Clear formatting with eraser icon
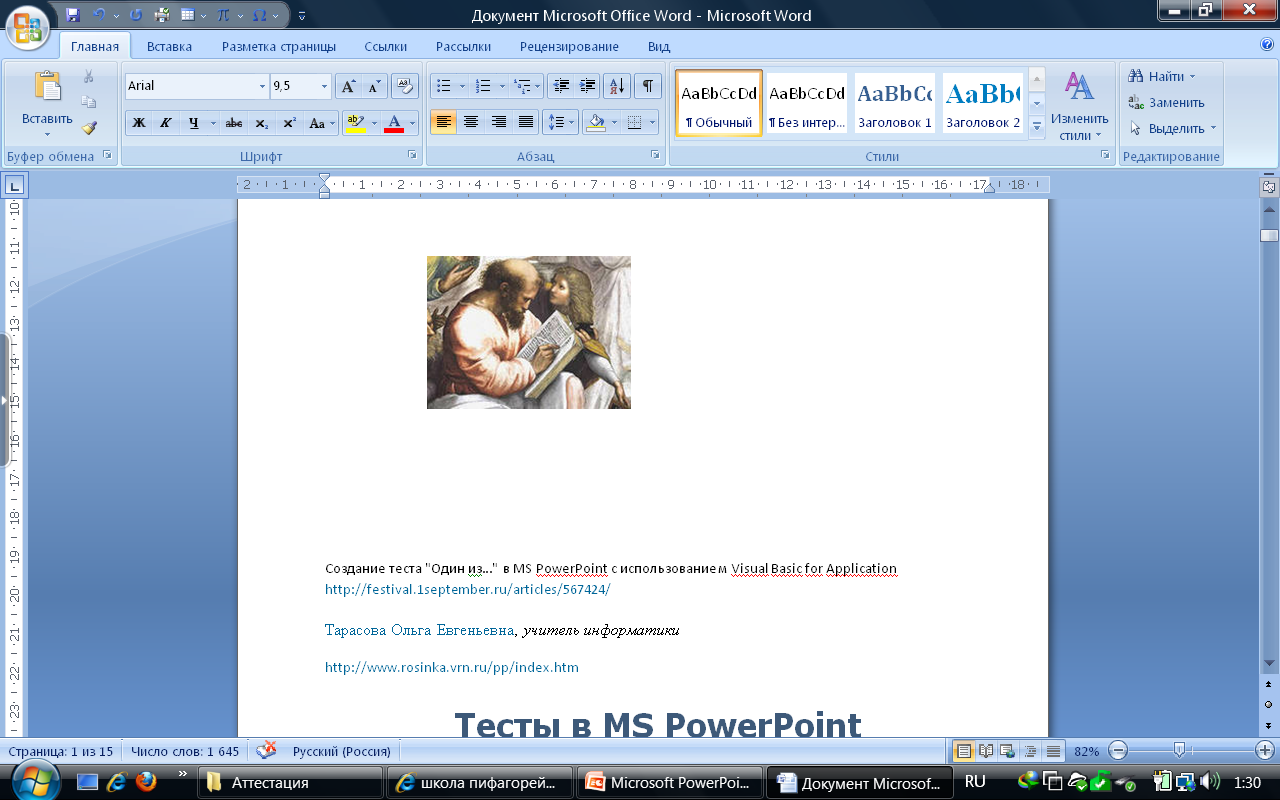 click(405, 86)
